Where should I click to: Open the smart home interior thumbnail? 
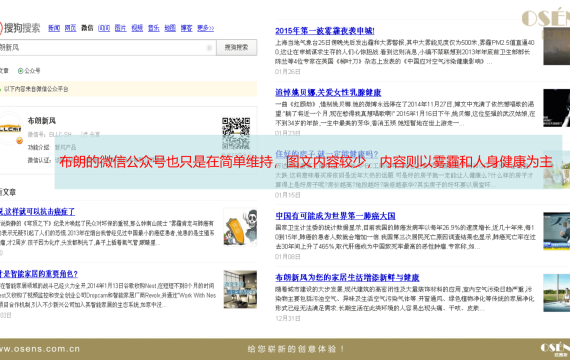240,289
